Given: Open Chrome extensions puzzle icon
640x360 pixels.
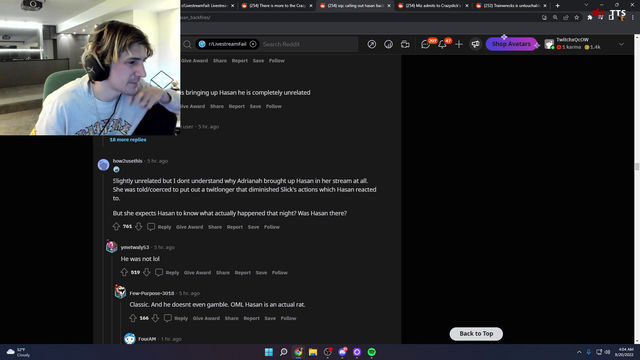Looking at the screenshot, I should coord(589,18).
